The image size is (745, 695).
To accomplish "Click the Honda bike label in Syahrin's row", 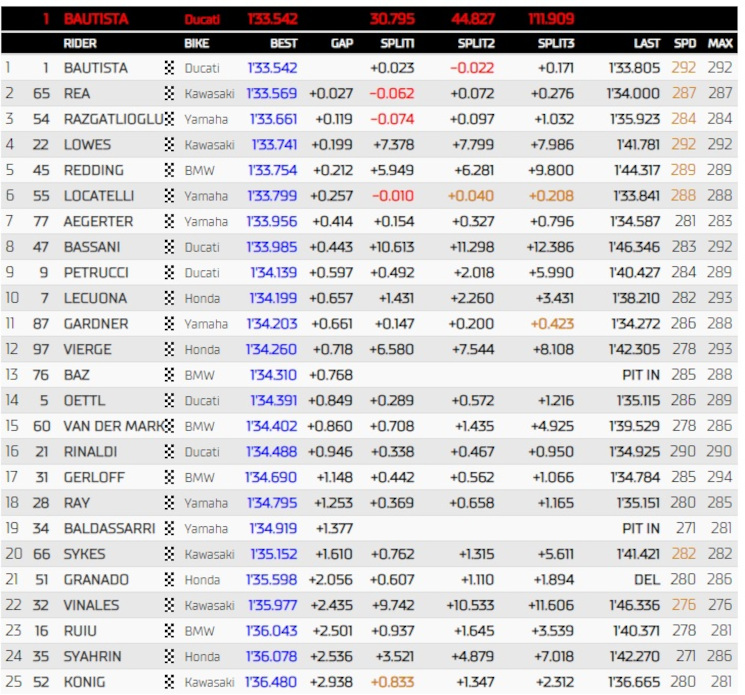I will click(202, 657).
